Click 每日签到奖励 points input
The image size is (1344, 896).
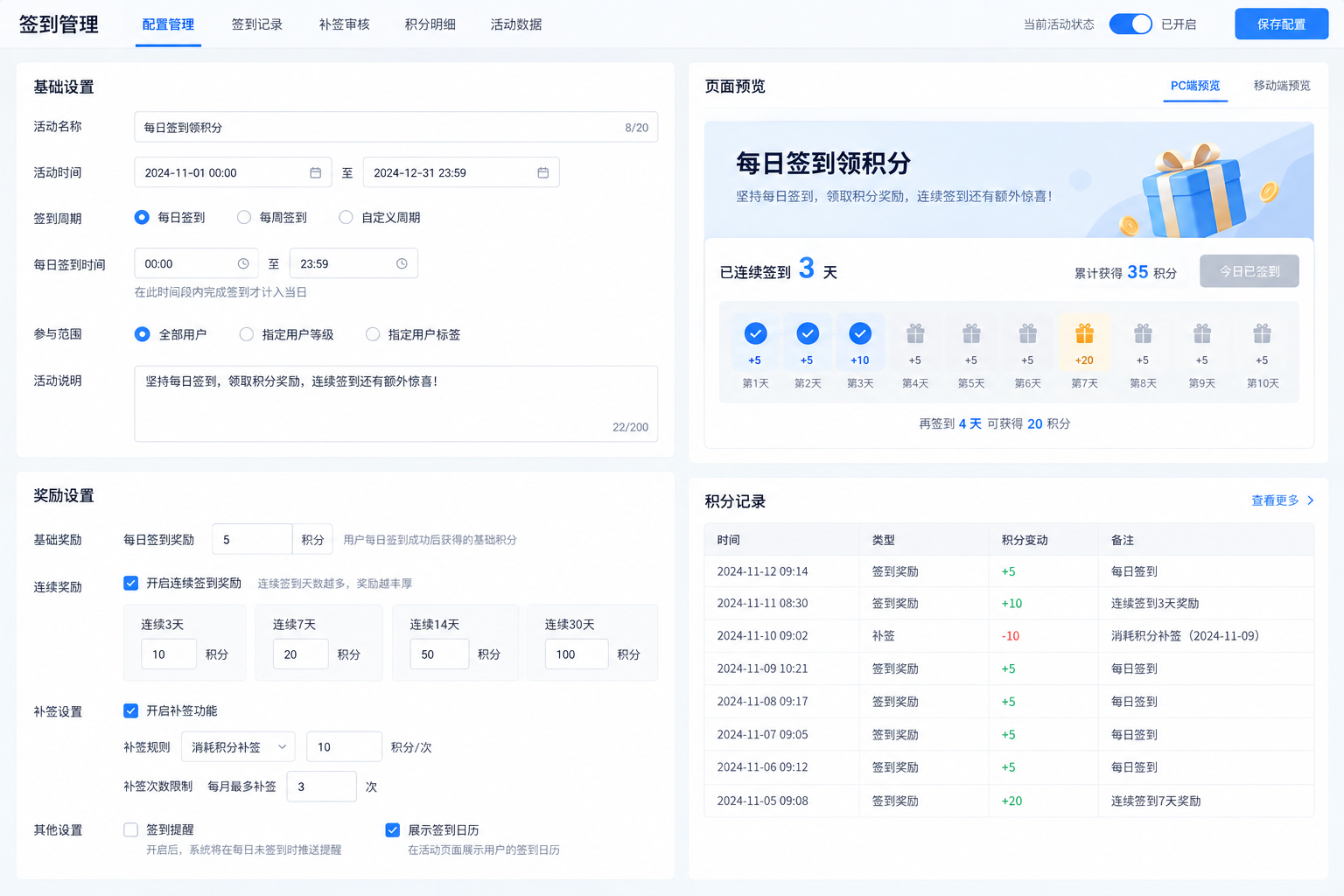pyautogui.click(x=252, y=540)
